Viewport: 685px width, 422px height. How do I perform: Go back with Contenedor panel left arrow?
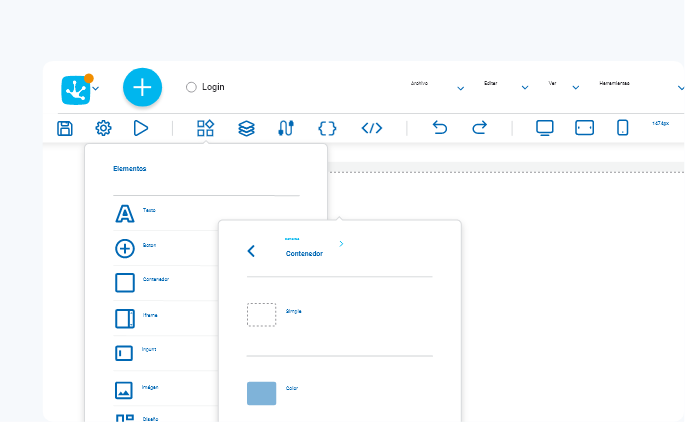(x=251, y=251)
